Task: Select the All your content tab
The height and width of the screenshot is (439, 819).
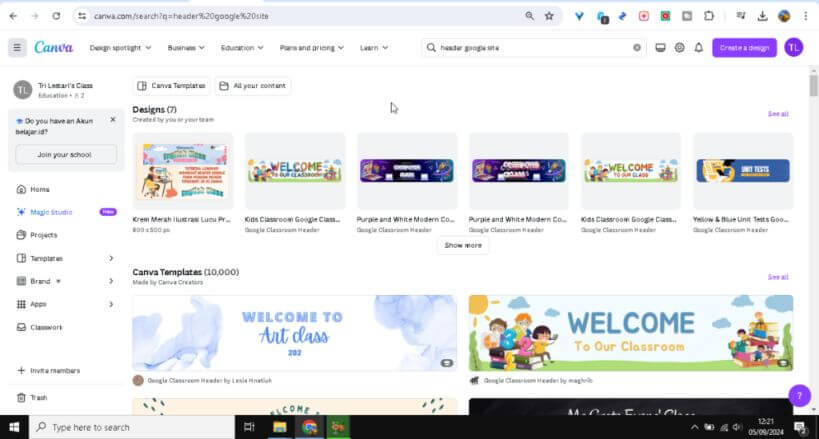Action: pos(253,86)
